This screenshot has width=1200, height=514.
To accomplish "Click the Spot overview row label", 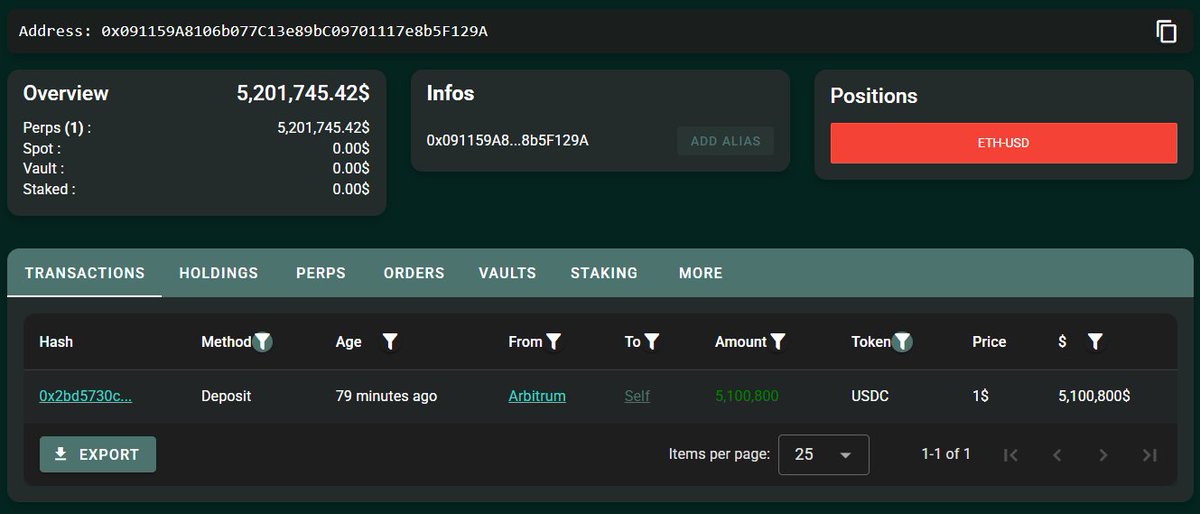I will [41, 148].
